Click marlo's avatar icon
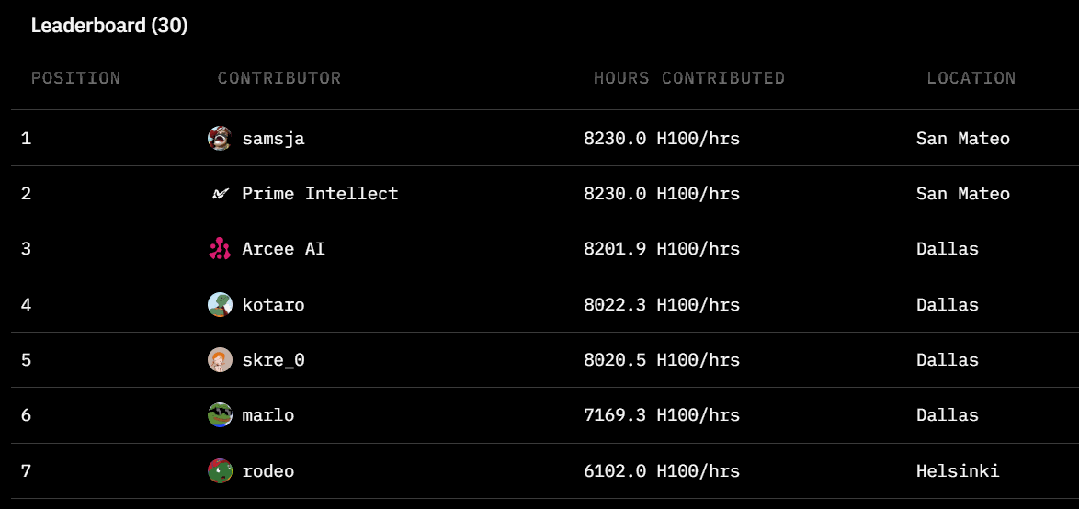The height and width of the screenshot is (509, 1079). point(219,415)
